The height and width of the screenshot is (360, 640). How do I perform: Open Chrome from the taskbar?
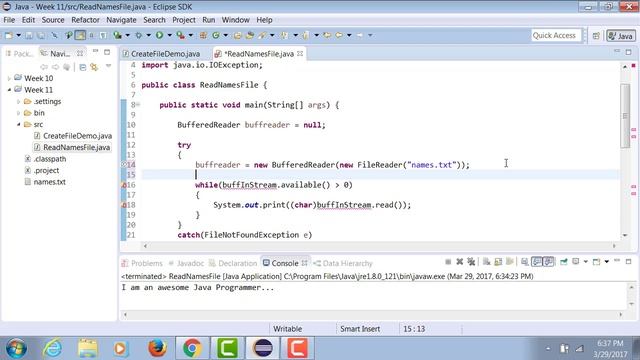tap(192, 348)
